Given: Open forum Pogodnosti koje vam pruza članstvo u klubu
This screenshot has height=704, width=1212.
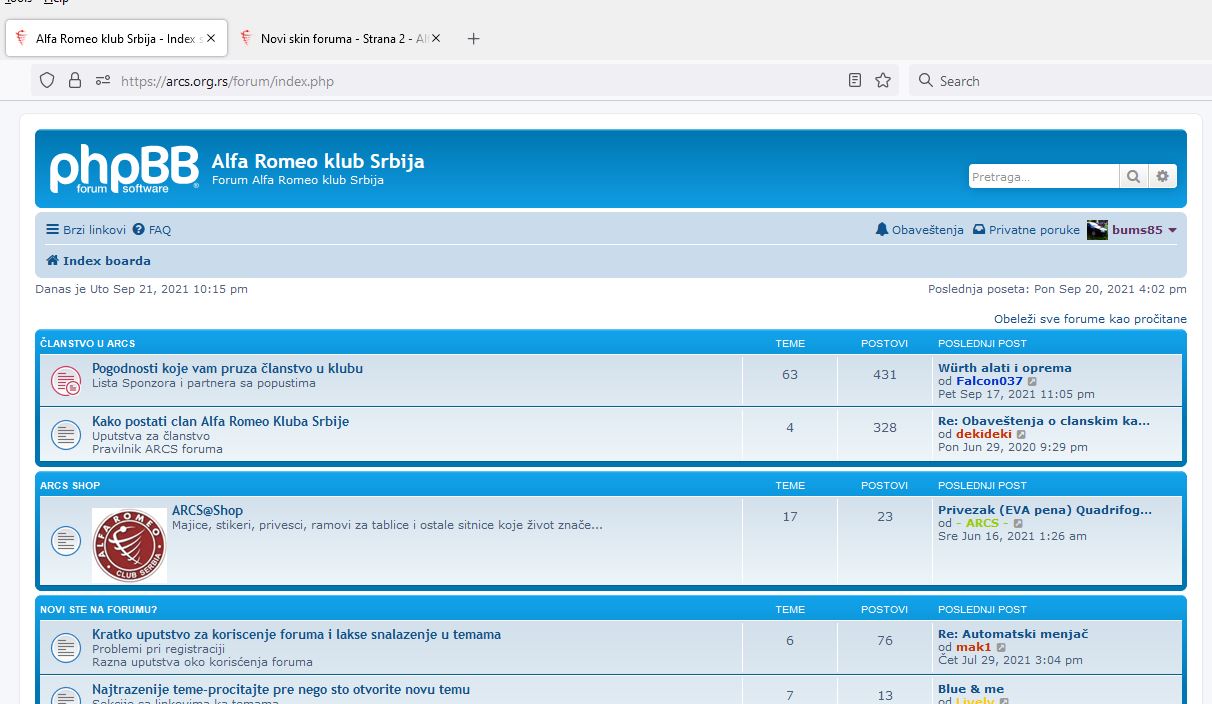Looking at the screenshot, I should click(227, 368).
